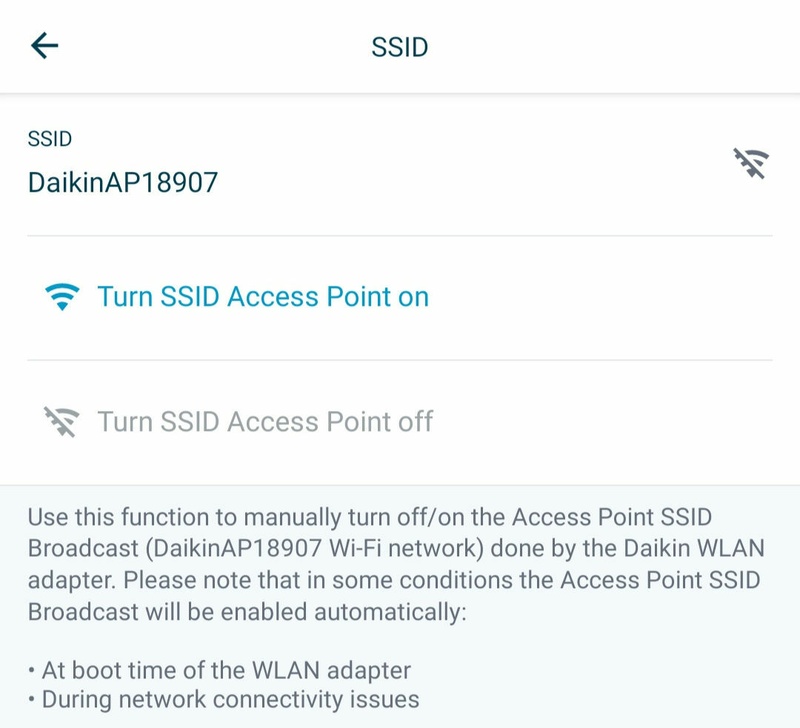
Task: Click the crossed-out Wi-Fi icon beside DaikinAP18907
Action: [x=750, y=163]
